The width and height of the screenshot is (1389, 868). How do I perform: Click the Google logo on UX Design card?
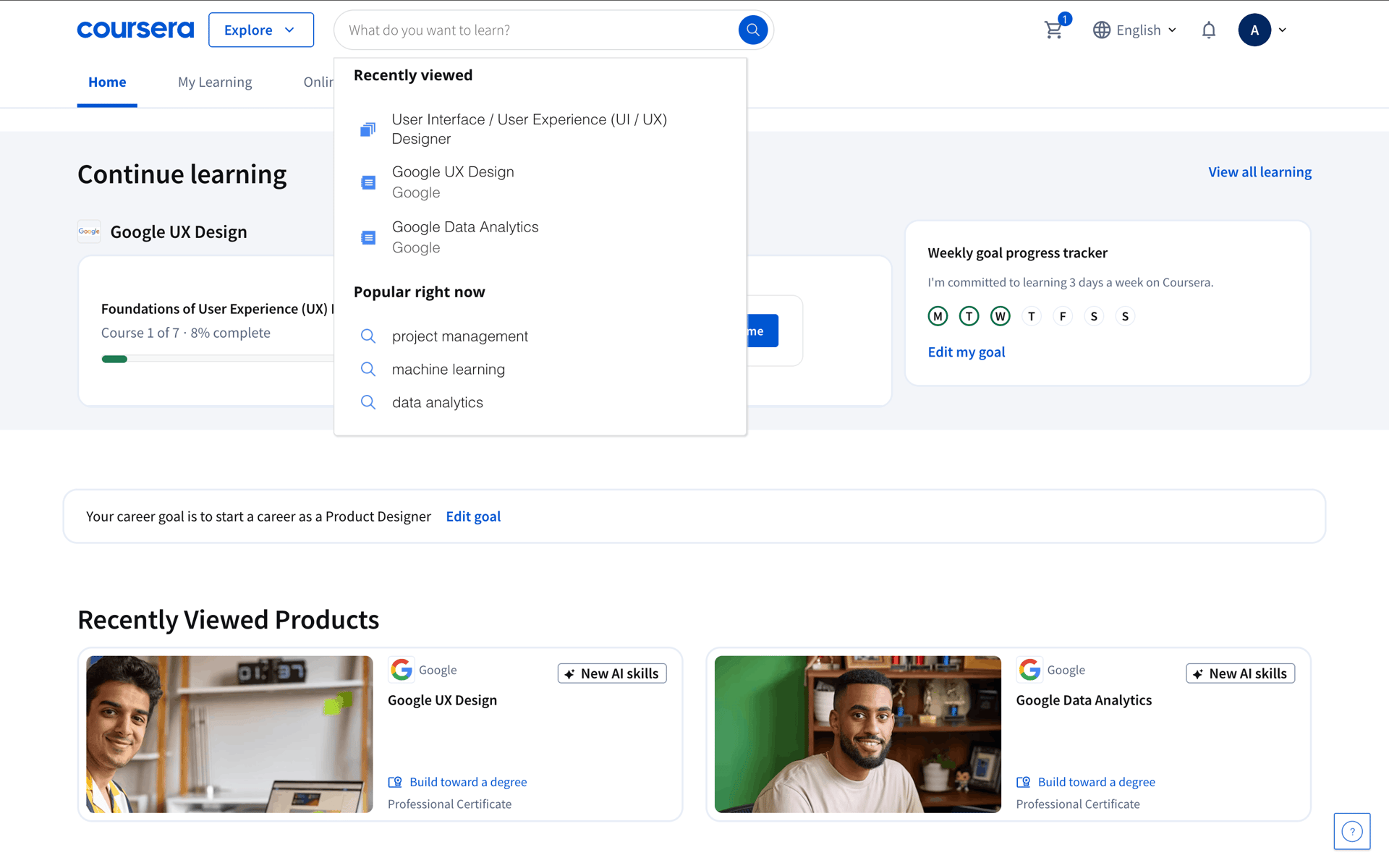point(401,670)
